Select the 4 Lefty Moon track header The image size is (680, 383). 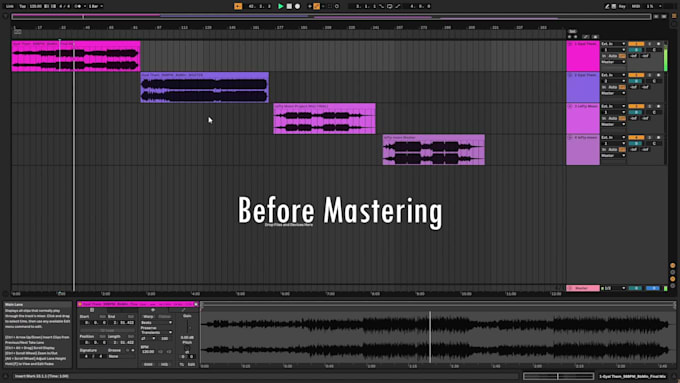[583, 150]
